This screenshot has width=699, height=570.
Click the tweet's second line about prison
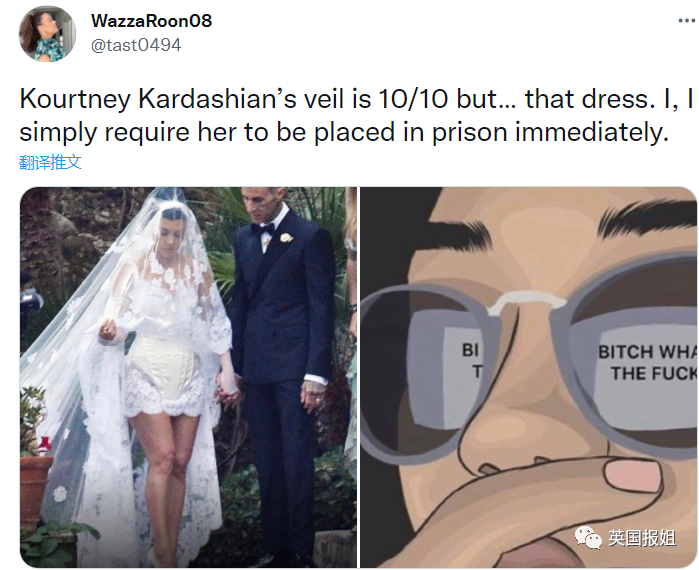pos(344,132)
